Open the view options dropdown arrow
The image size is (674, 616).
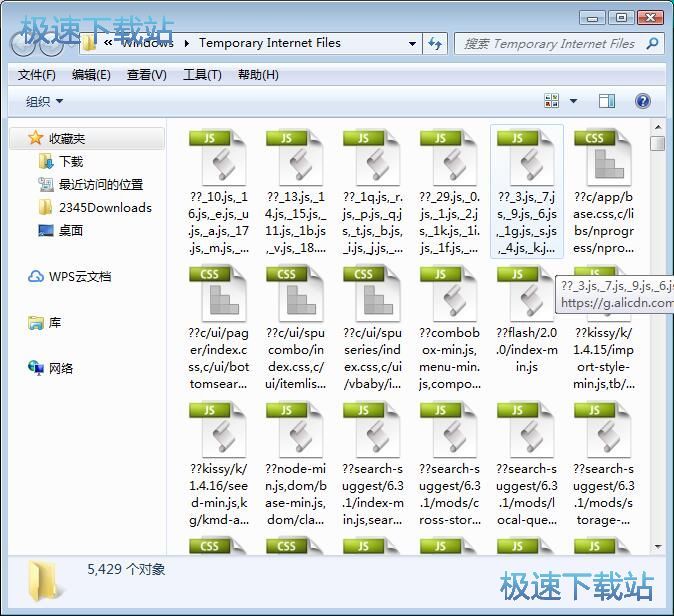pyautogui.click(x=573, y=101)
